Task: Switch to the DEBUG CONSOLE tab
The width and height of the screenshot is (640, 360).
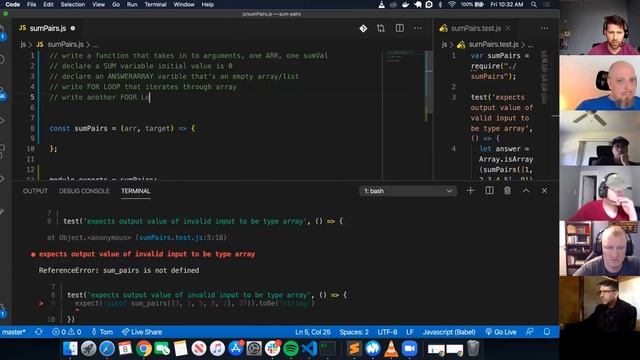Action: click(x=84, y=191)
